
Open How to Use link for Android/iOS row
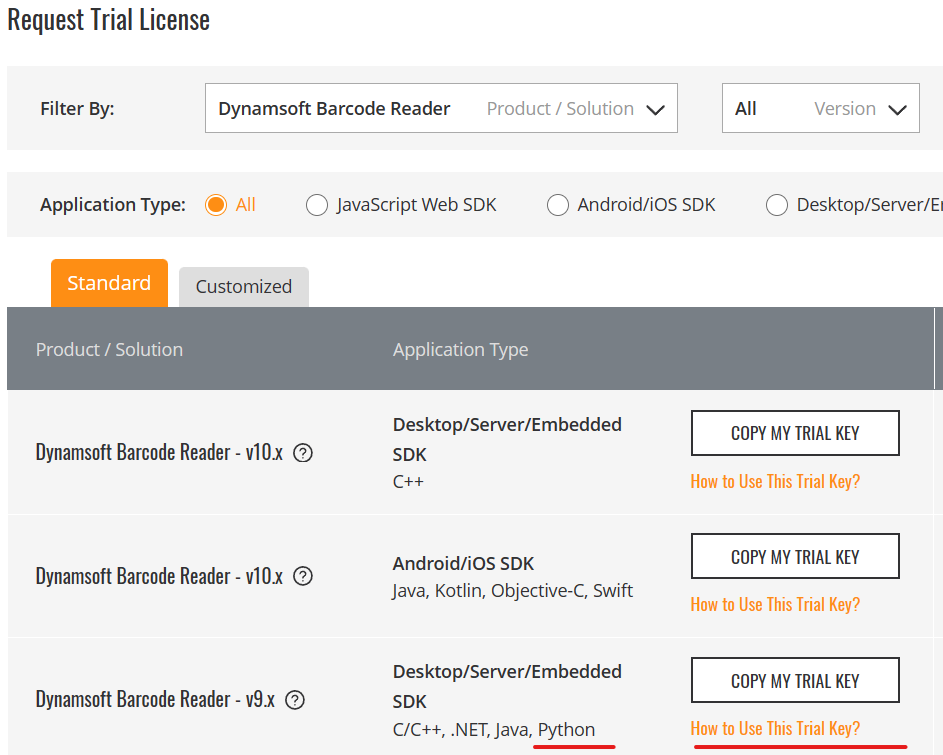[775, 604]
